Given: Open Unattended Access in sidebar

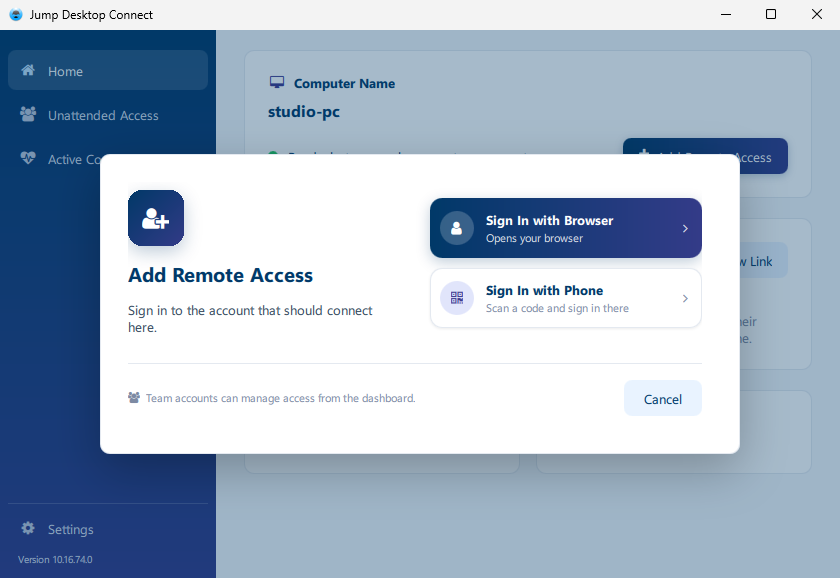Looking at the screenshot, I should point(108,115).
